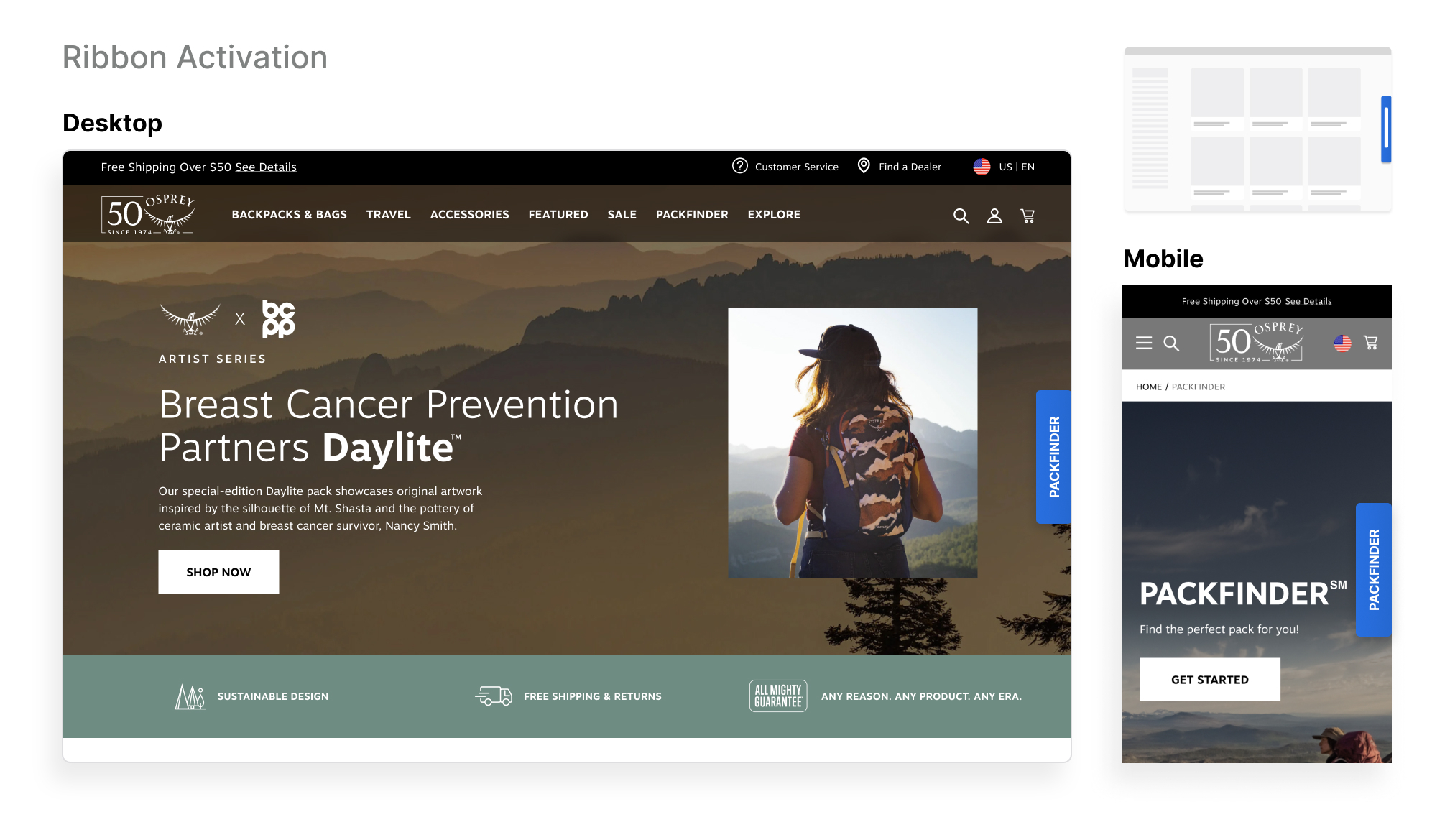The height and width of the screenshot is (840, 1450).
Task: Click the Shop Now button
Action: [x=218, y=572]
